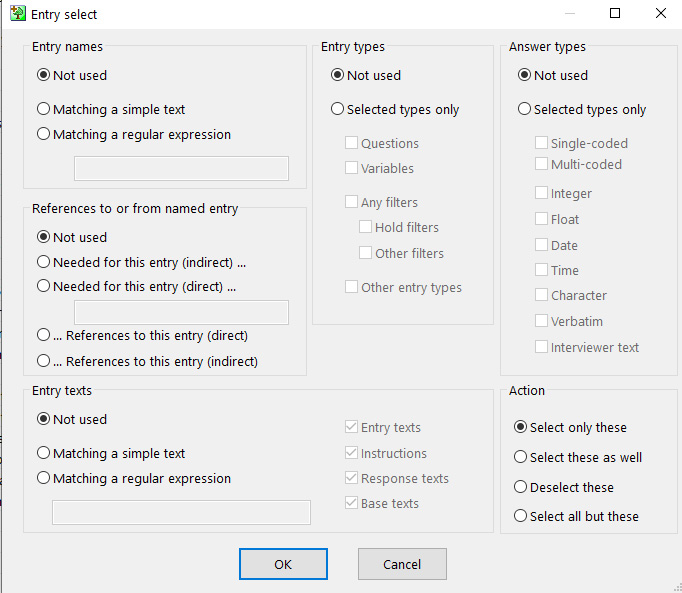Check the Character answer type checkbox
The width and height of the screenshot is (682, 593).
pos(541,295)
